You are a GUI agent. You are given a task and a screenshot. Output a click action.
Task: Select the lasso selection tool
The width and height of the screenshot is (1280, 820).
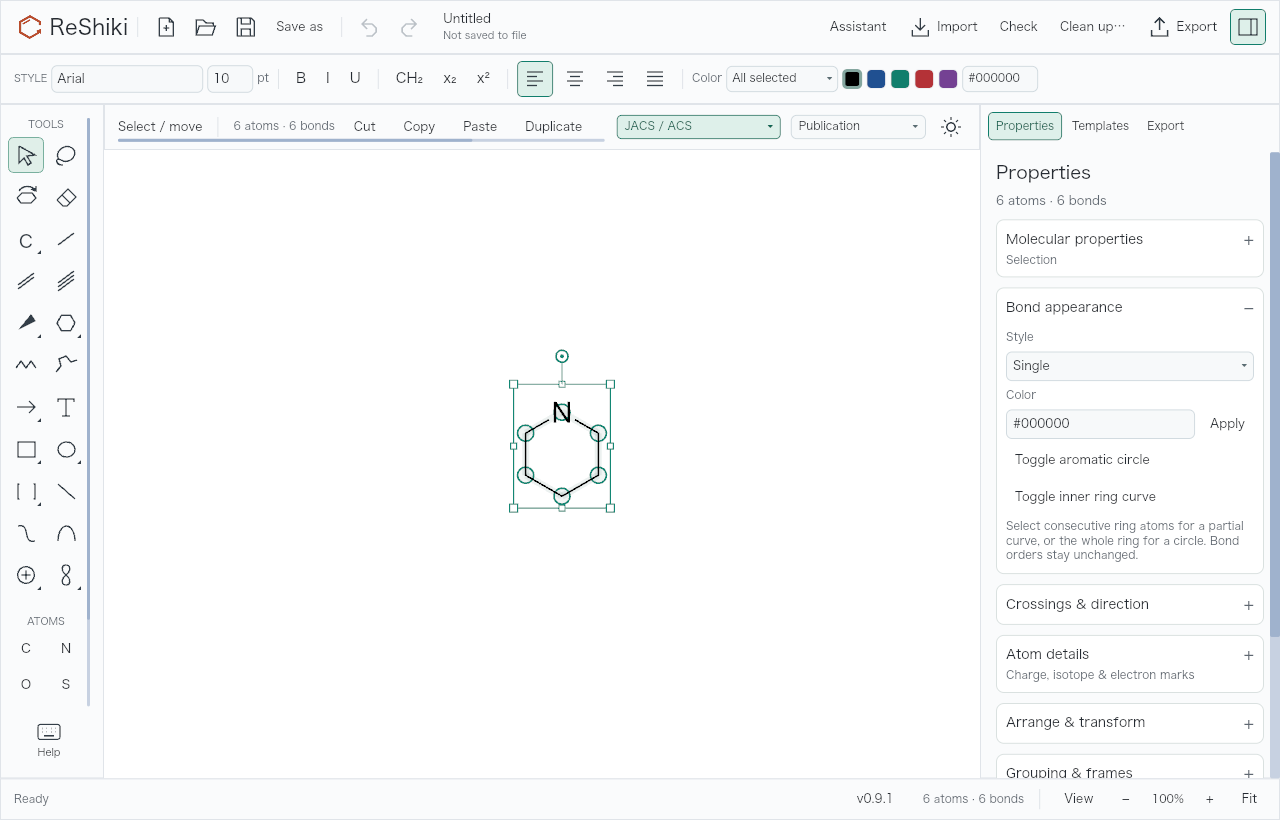coord(66,155)
